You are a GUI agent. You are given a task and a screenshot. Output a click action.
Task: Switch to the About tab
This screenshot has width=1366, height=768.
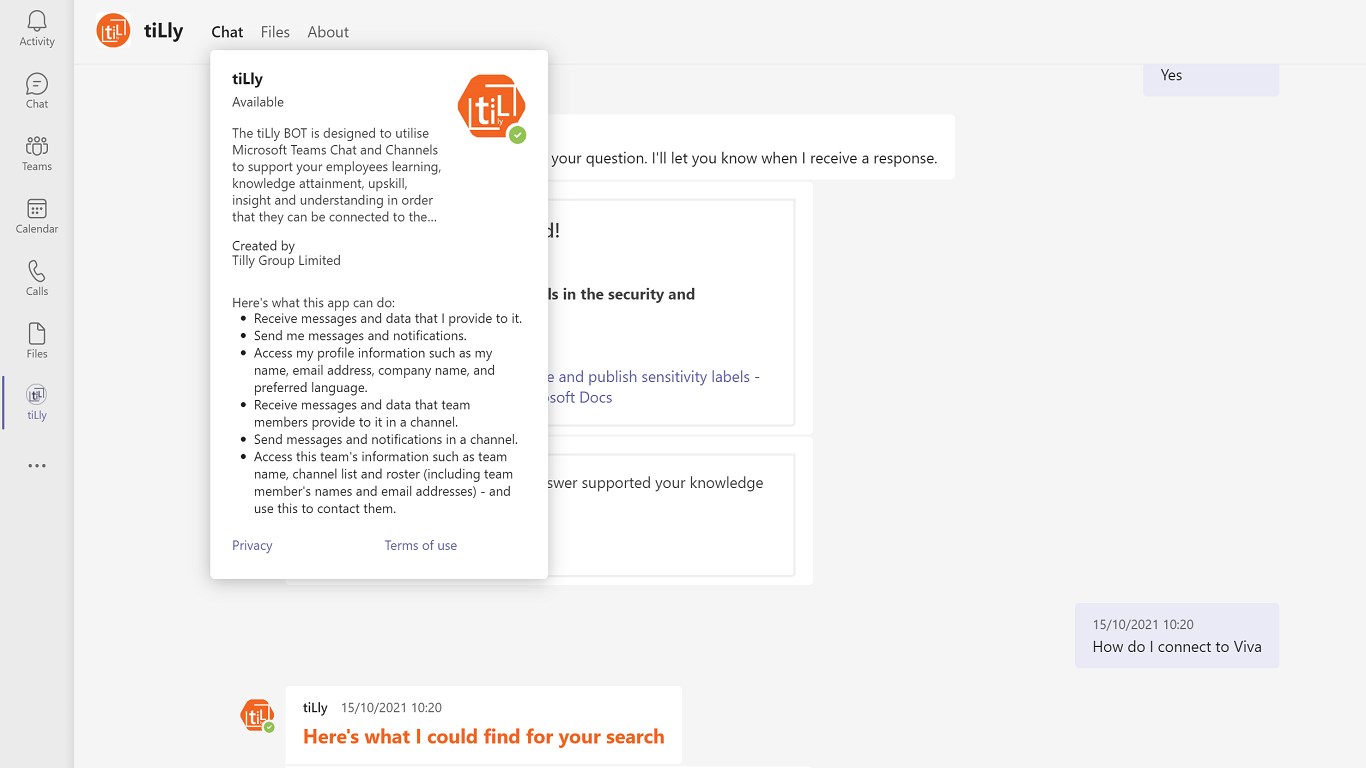click(328, 32)
